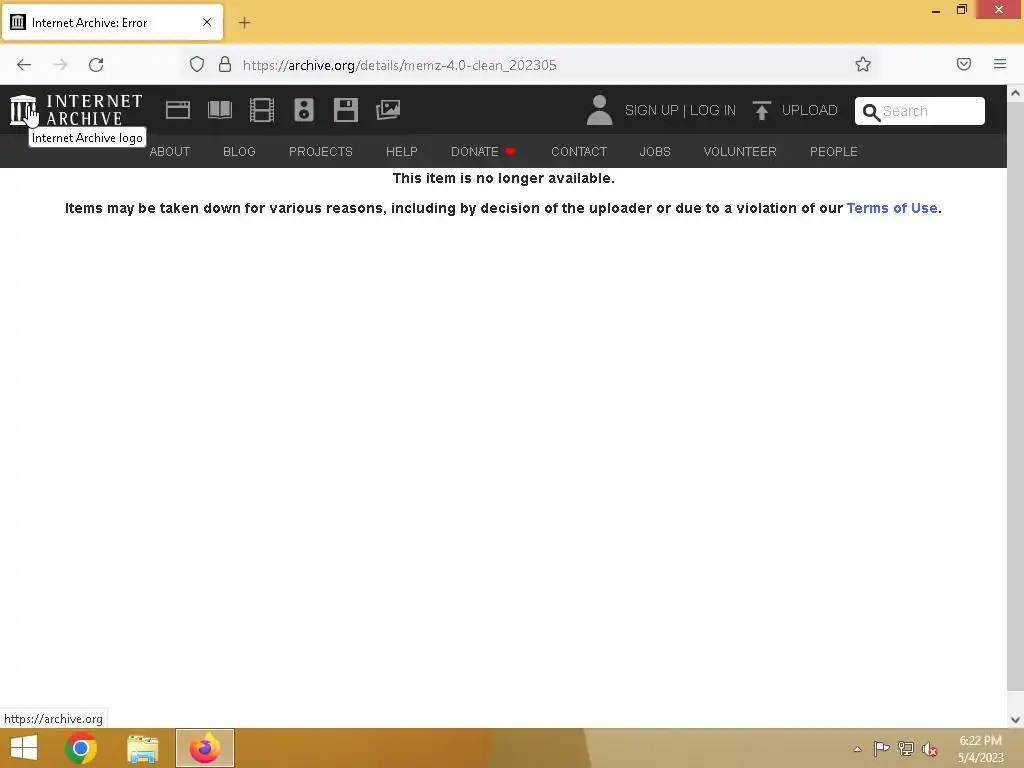1024x768 pixels.
Task: Open the Texts book icon
Action: pos(220,110)
